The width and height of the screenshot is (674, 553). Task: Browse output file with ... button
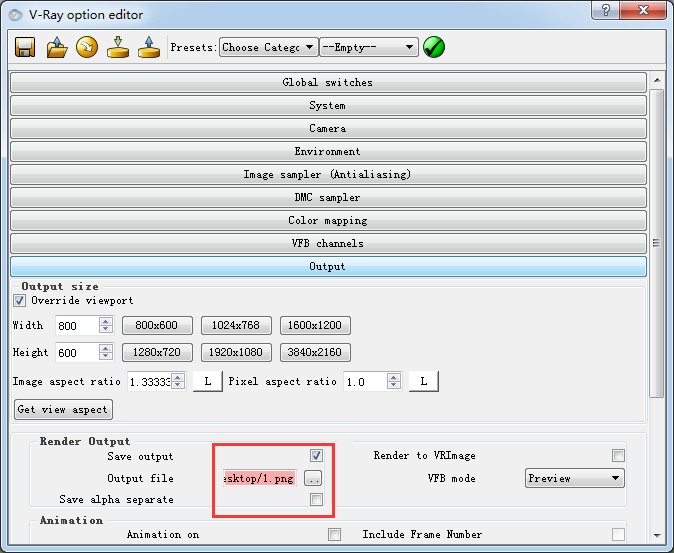click(312, 478)
